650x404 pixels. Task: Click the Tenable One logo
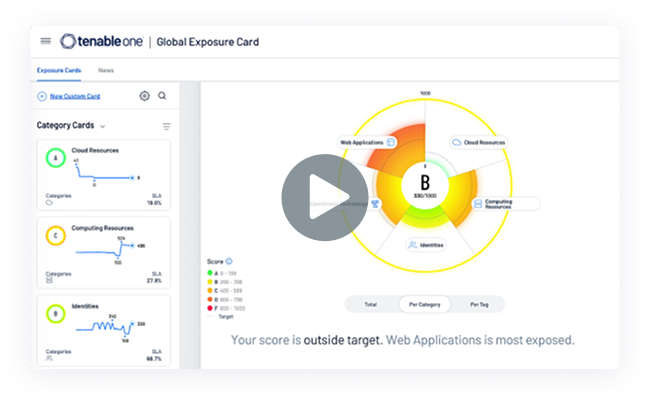click(x=102, y=41)
